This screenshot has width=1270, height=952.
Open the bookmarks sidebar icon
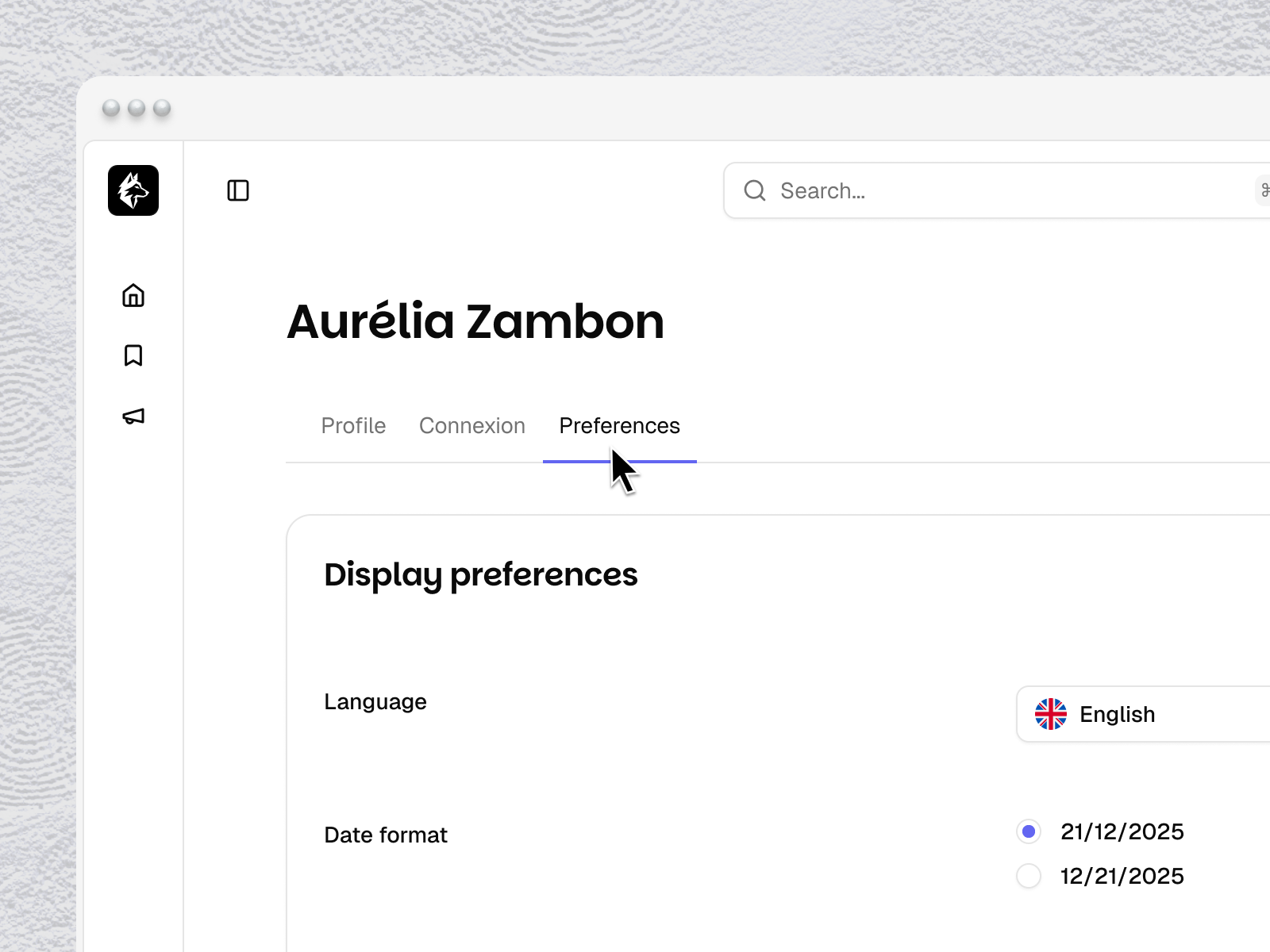133,355
